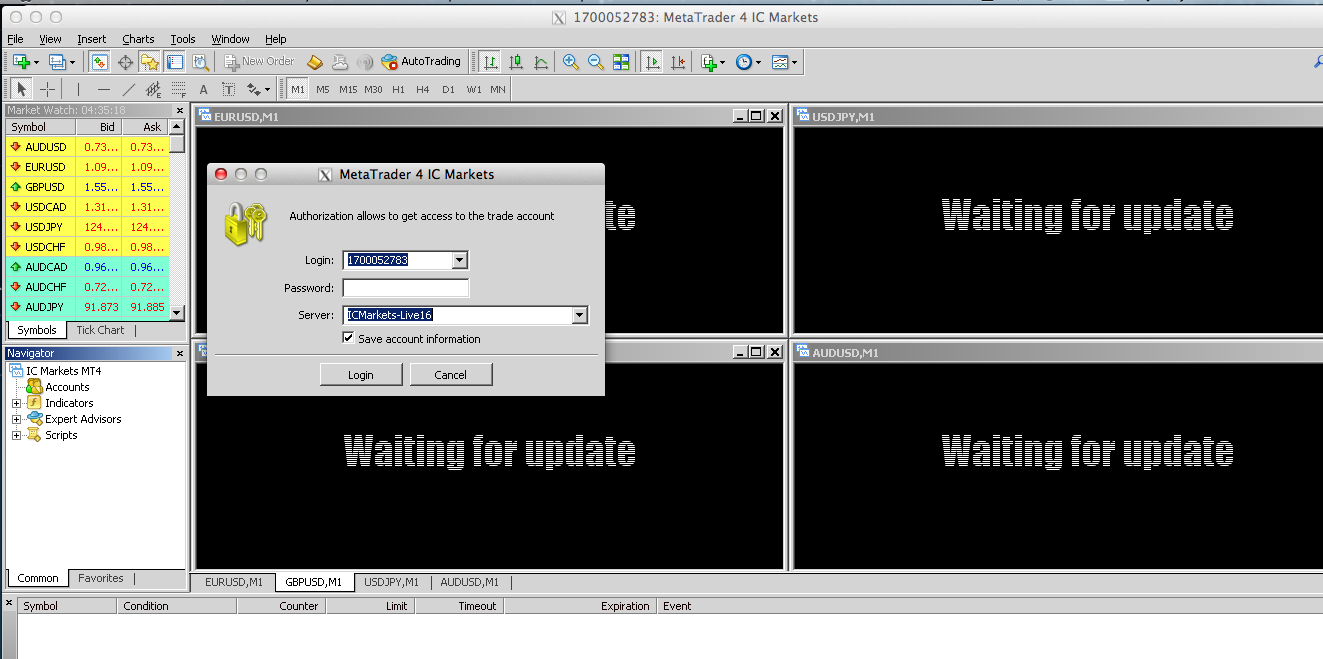Select the Fibonacci Retracement tool
The width and height of the screenshot is (1323, 659).
(178, 89)
